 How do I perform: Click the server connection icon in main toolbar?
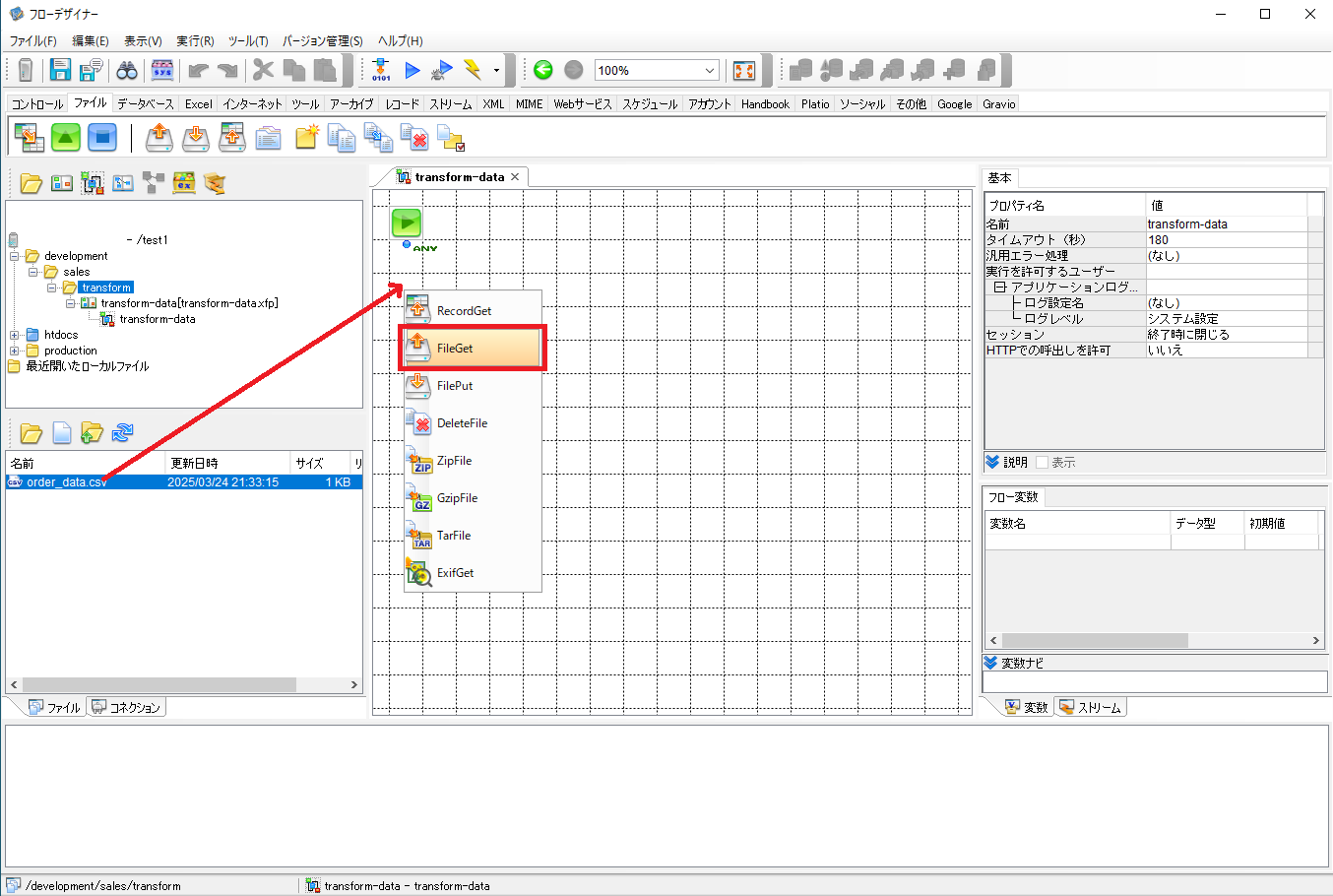[27, 70]
